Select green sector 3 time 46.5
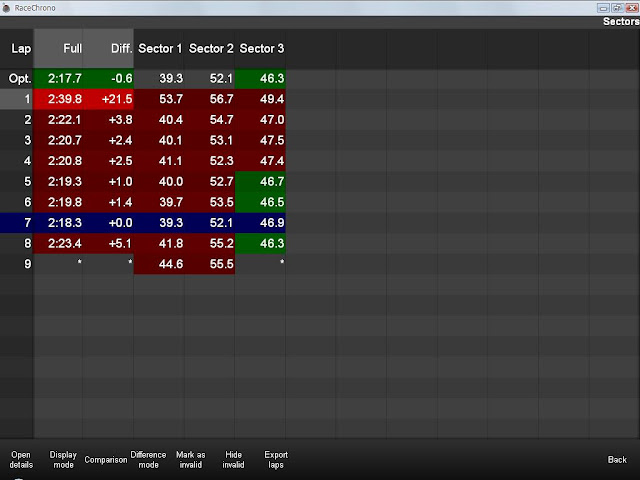 tap(260, 202)
